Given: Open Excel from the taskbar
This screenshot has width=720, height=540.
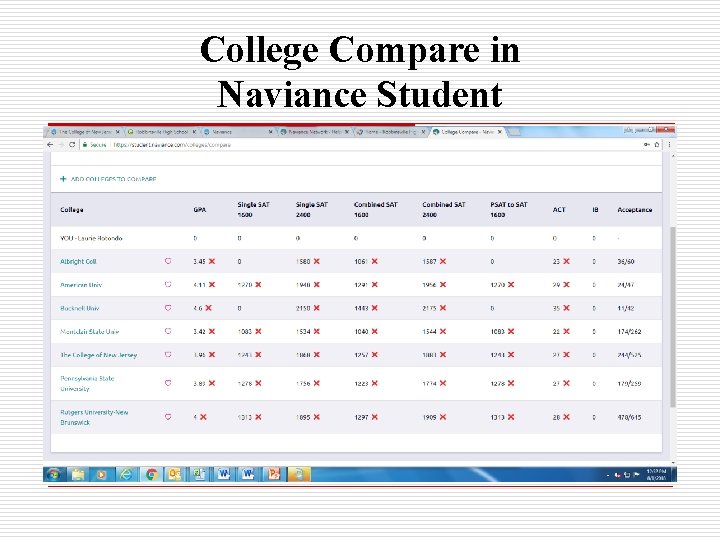Looking at the screenshot, I should (x=199, y=474).
